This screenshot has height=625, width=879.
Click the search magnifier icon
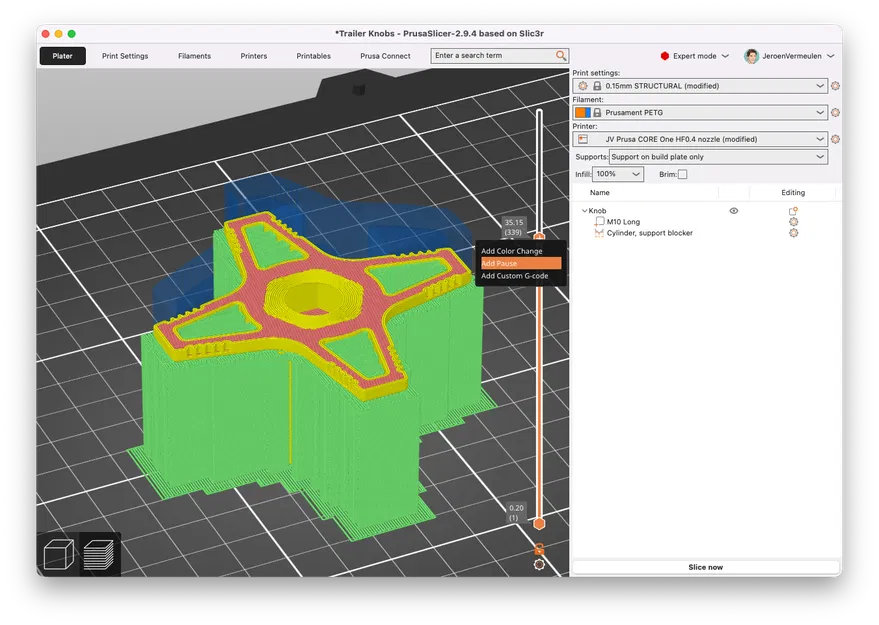(x=561, y=56)
